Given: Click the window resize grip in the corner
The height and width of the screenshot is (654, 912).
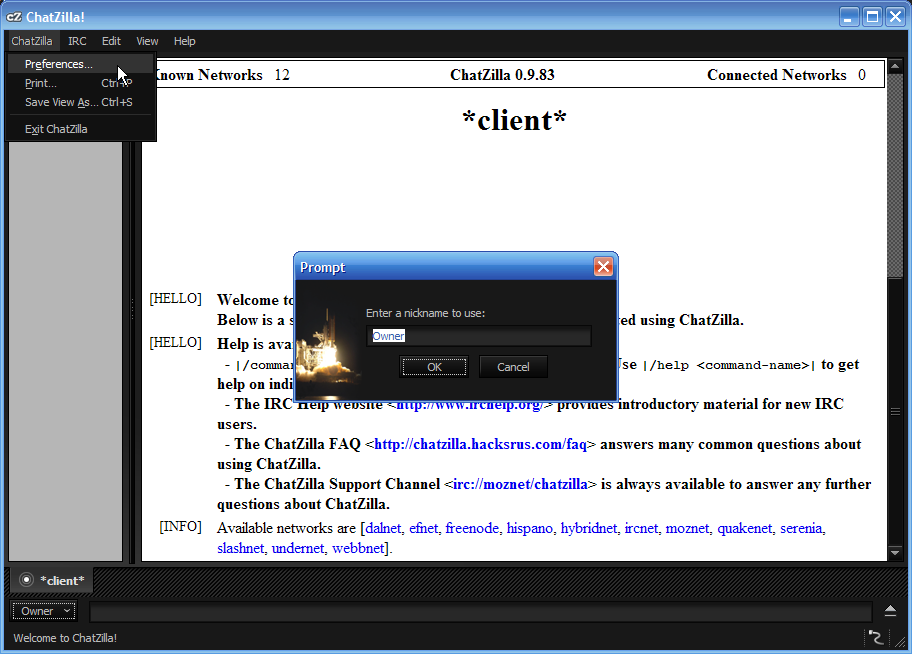Looking at the screenshot, I should pyautogui.click(x=900, y=641).
